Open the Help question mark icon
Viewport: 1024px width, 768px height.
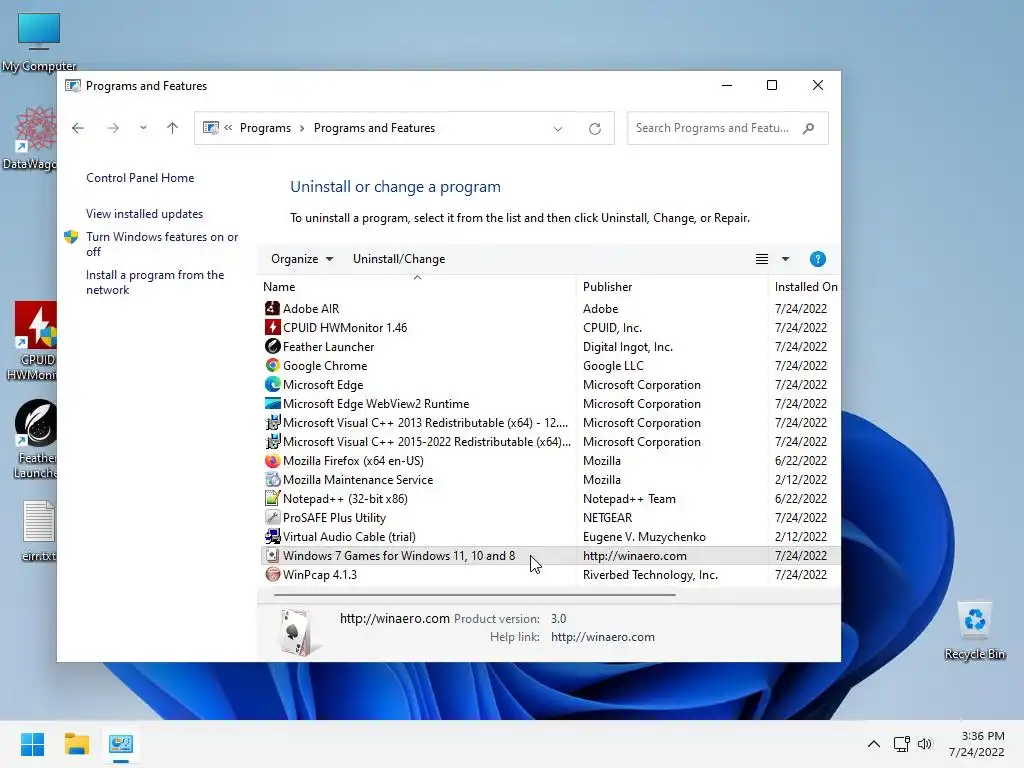click(817, 259)
